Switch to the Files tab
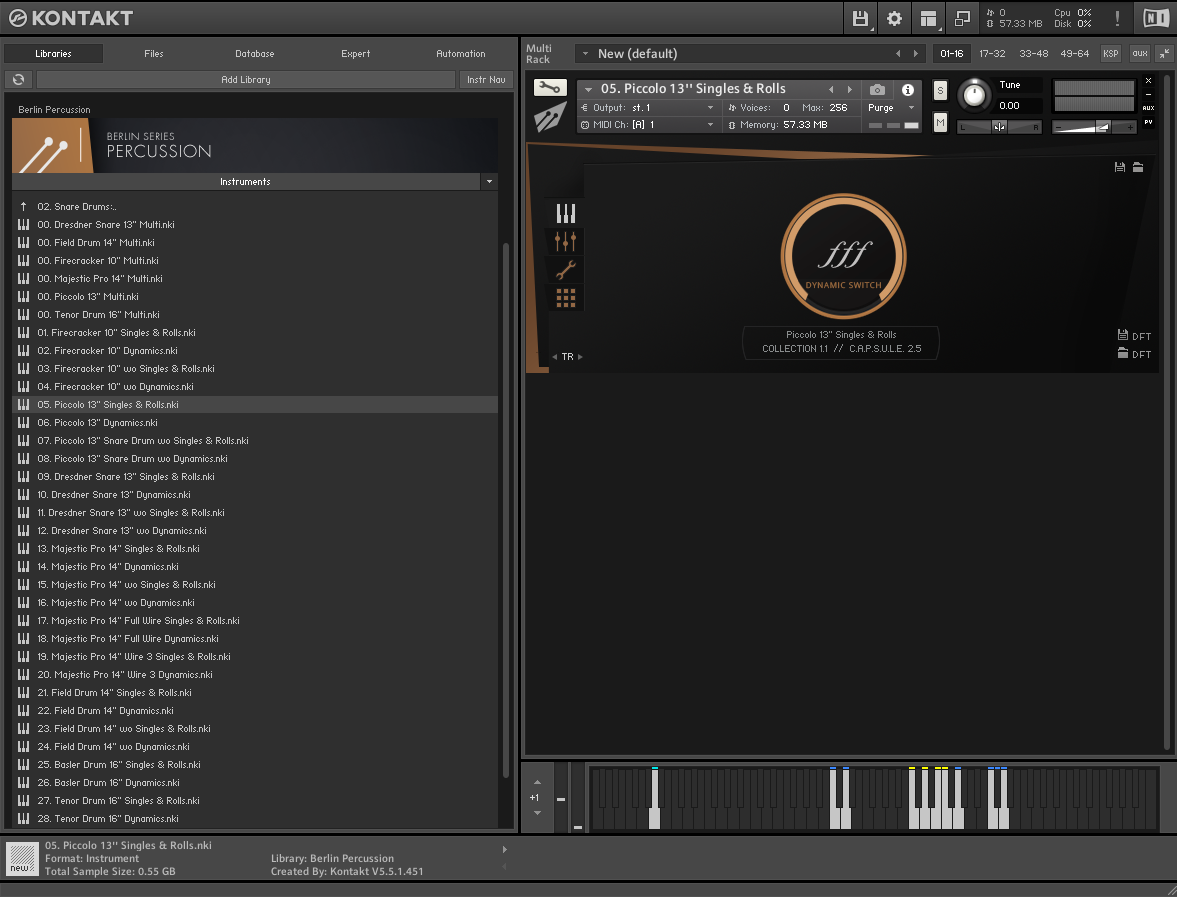 [x=154, y=53]
